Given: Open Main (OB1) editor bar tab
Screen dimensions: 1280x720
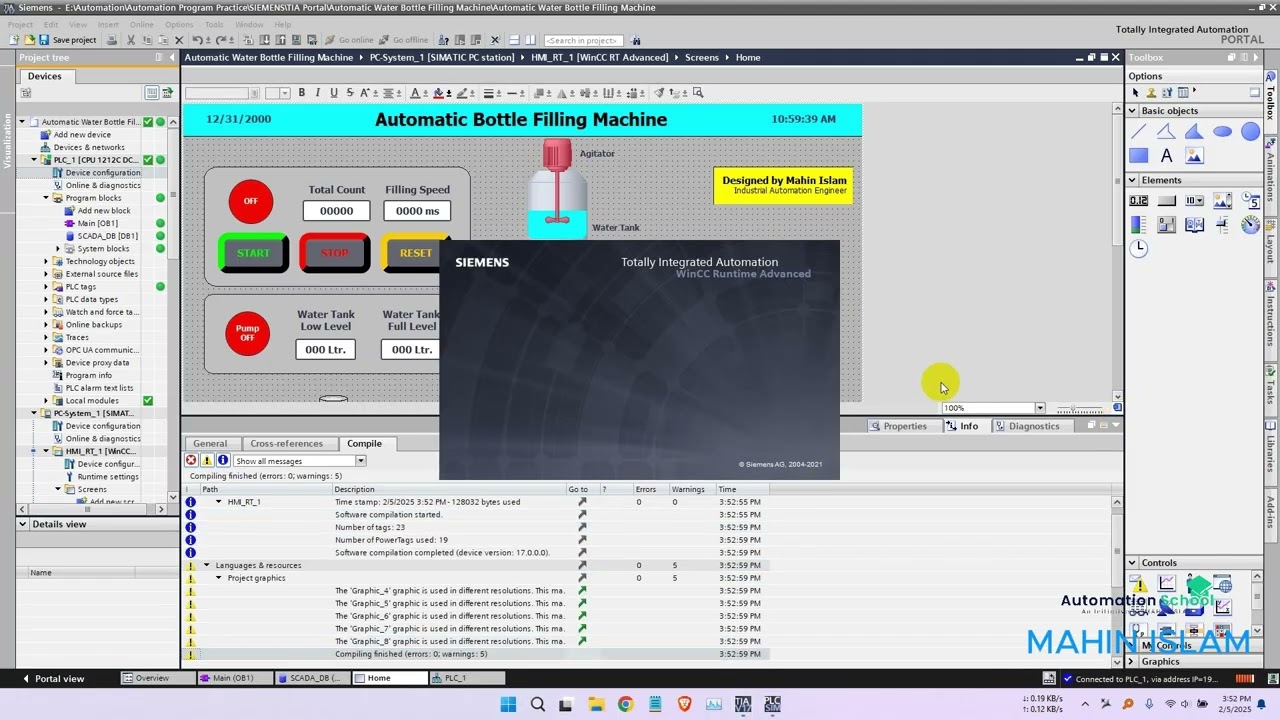Looking at the screenshot, I should tap(232, 678).
